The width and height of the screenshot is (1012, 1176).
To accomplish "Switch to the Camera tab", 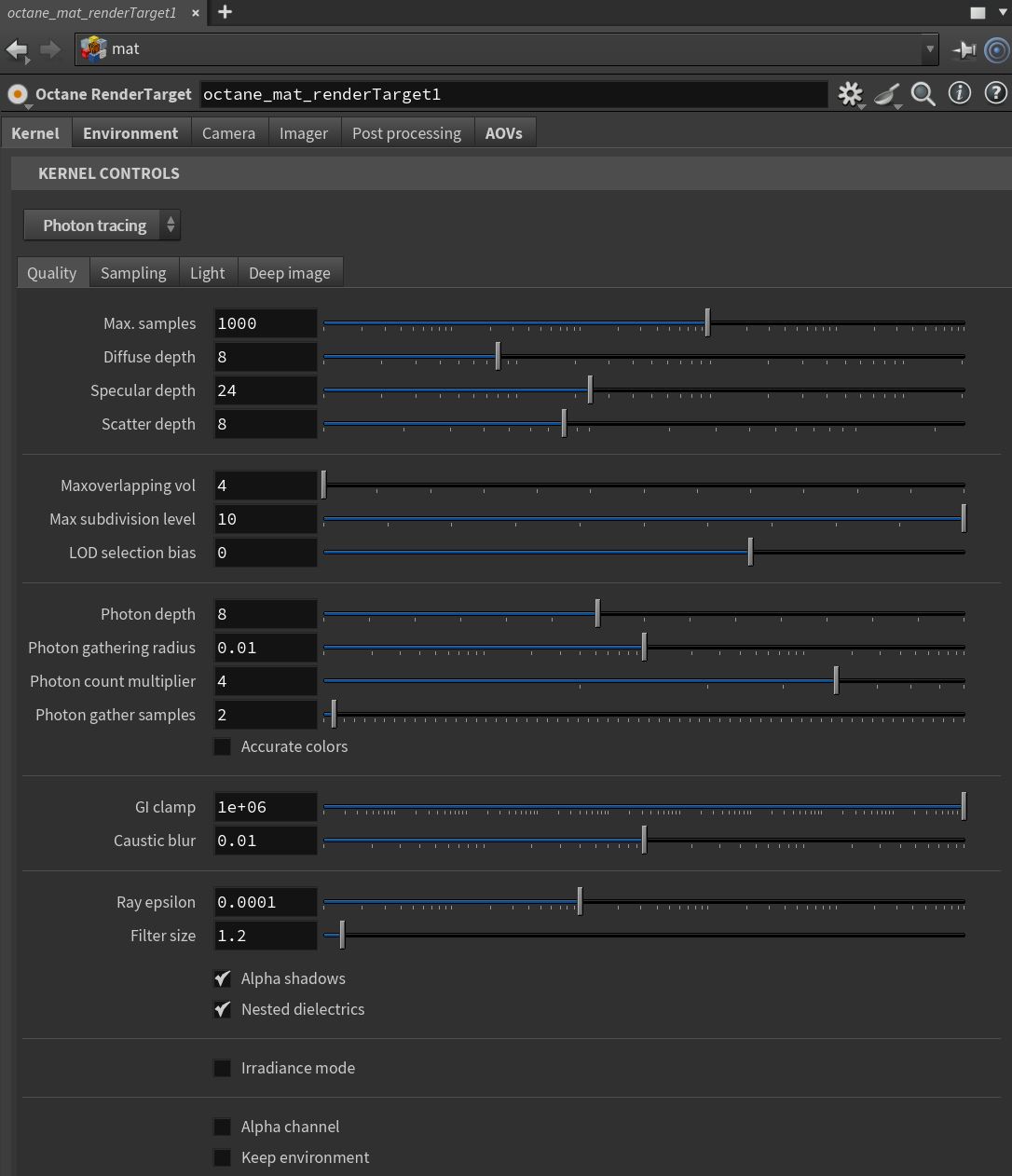I will point(228,133).
